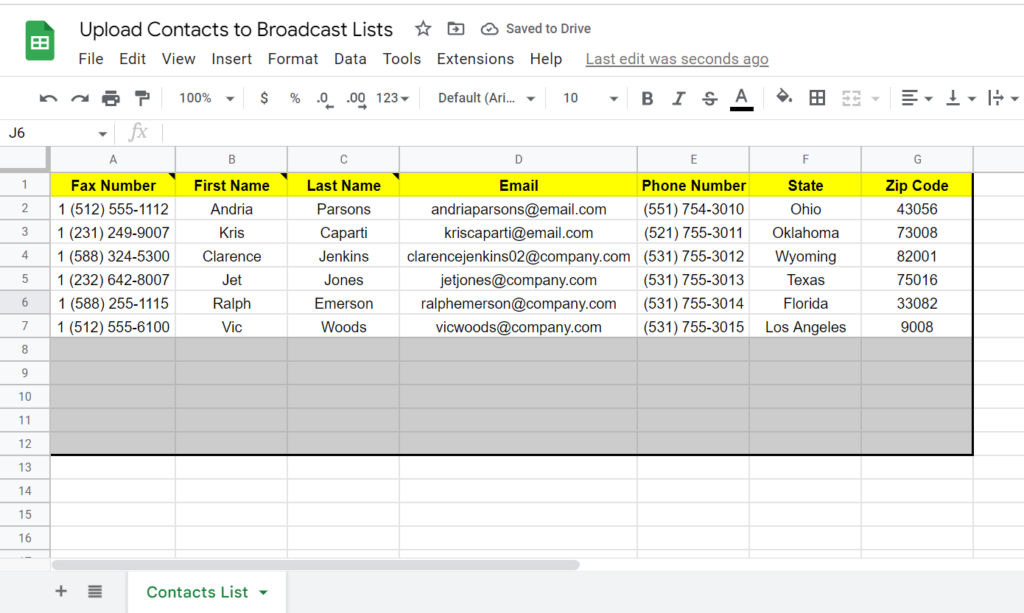Open the Borders tool
The image size is (1024, 613).
click(x=817, y=99)
